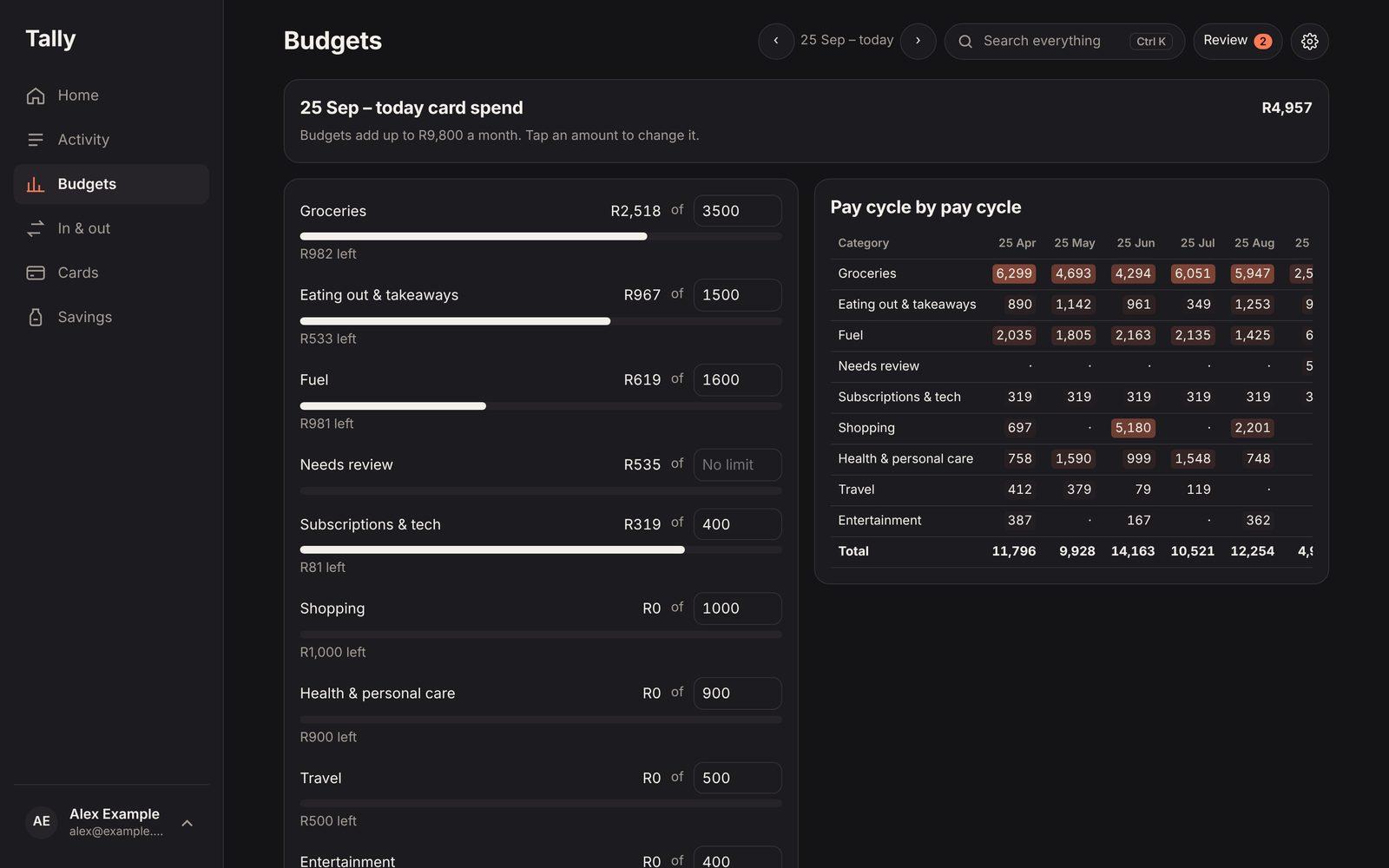Select the Budgets nav label

87,184
